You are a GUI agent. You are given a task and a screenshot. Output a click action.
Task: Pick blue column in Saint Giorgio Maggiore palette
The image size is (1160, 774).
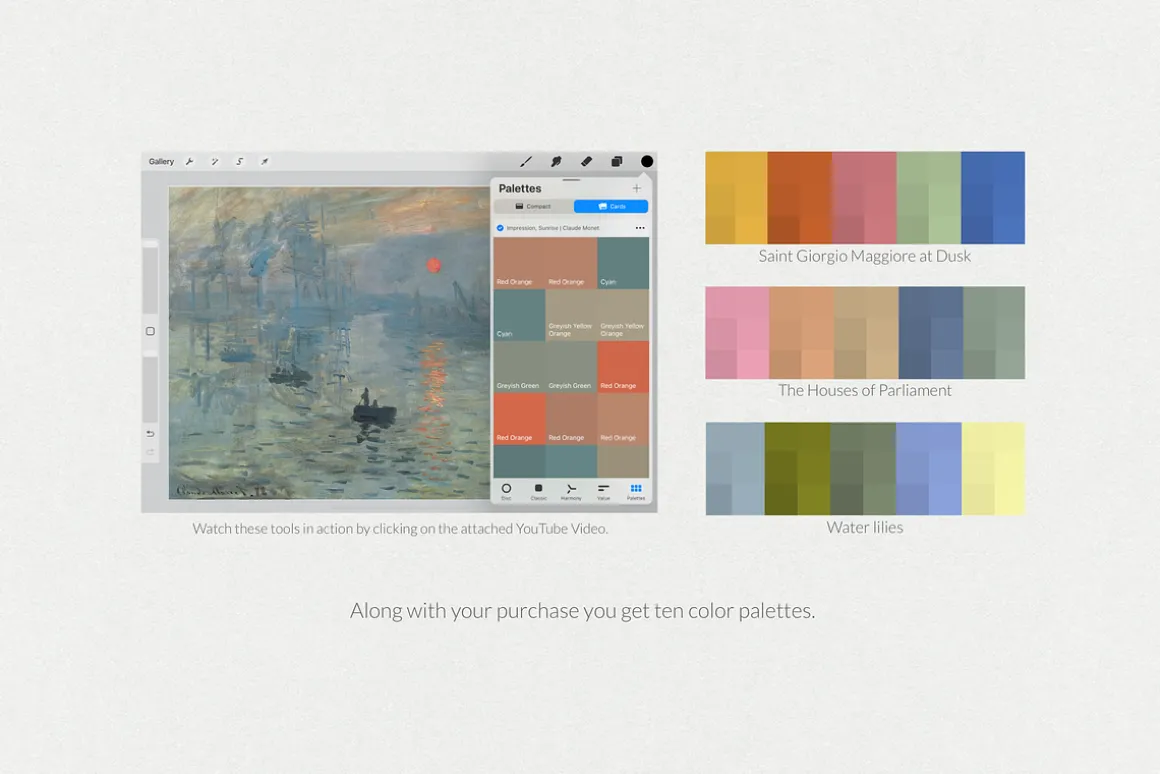[993, 198]
